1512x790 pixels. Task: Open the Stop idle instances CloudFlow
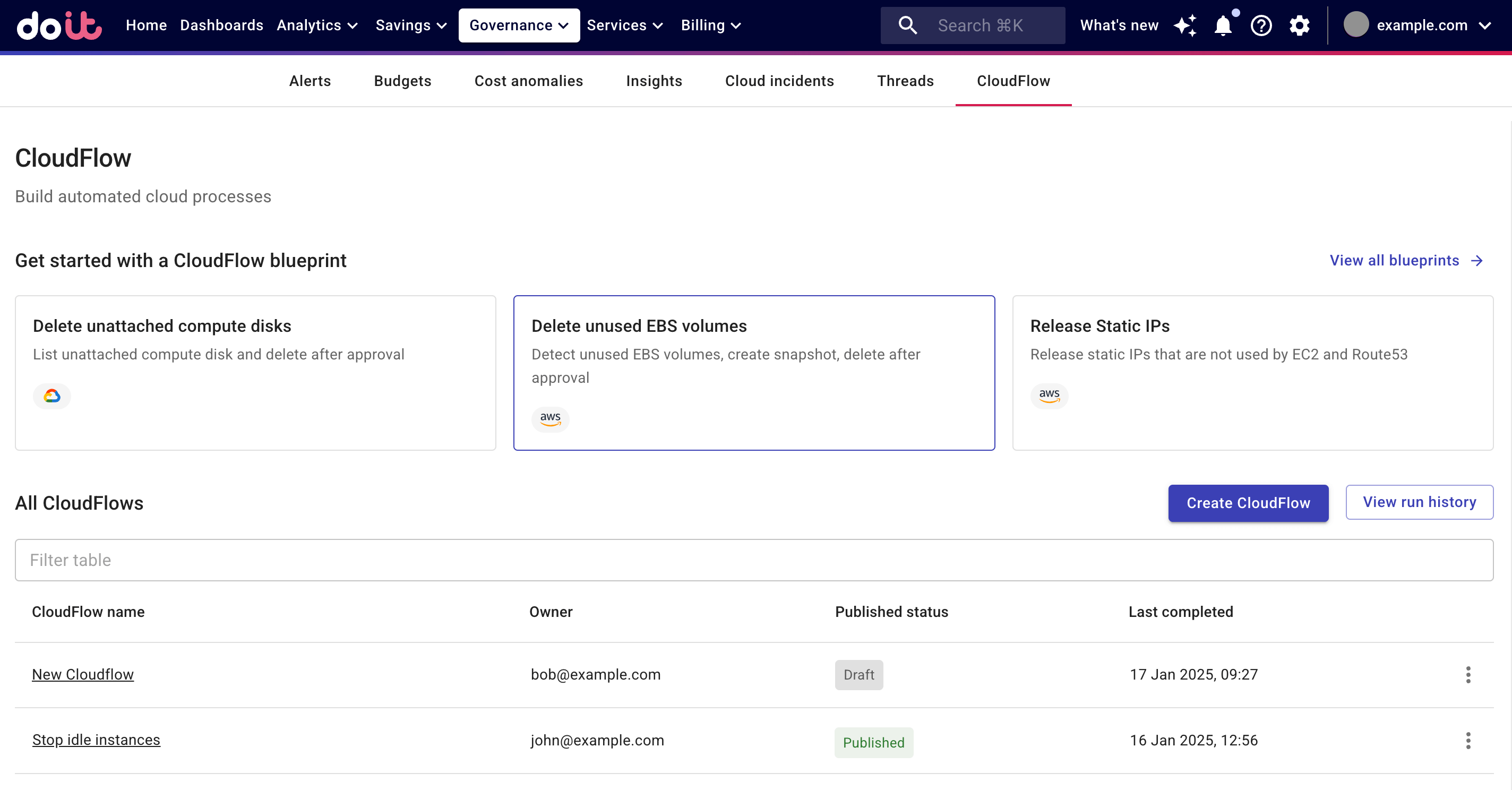click(x=96, y=740)
